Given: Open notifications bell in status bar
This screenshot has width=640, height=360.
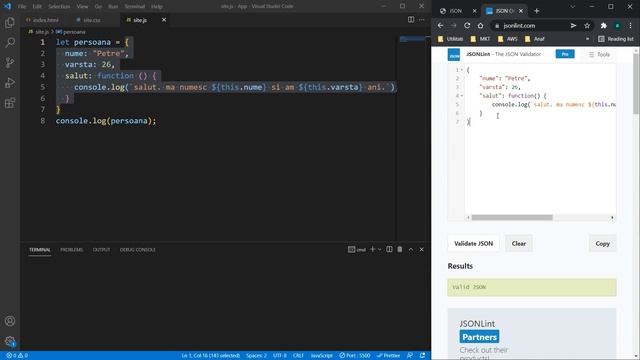Looking at the screenshot, I should point(422,356).
